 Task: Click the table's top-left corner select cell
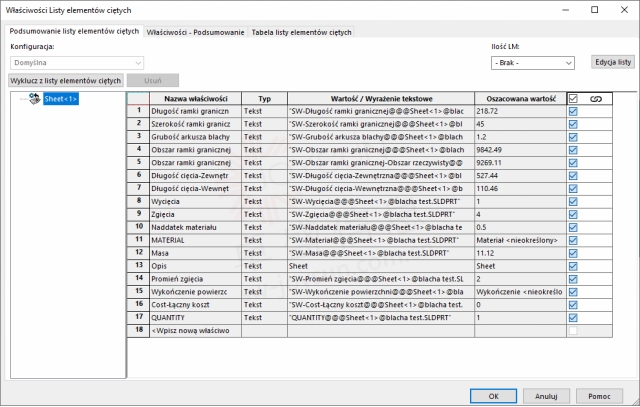pos(138,98)
